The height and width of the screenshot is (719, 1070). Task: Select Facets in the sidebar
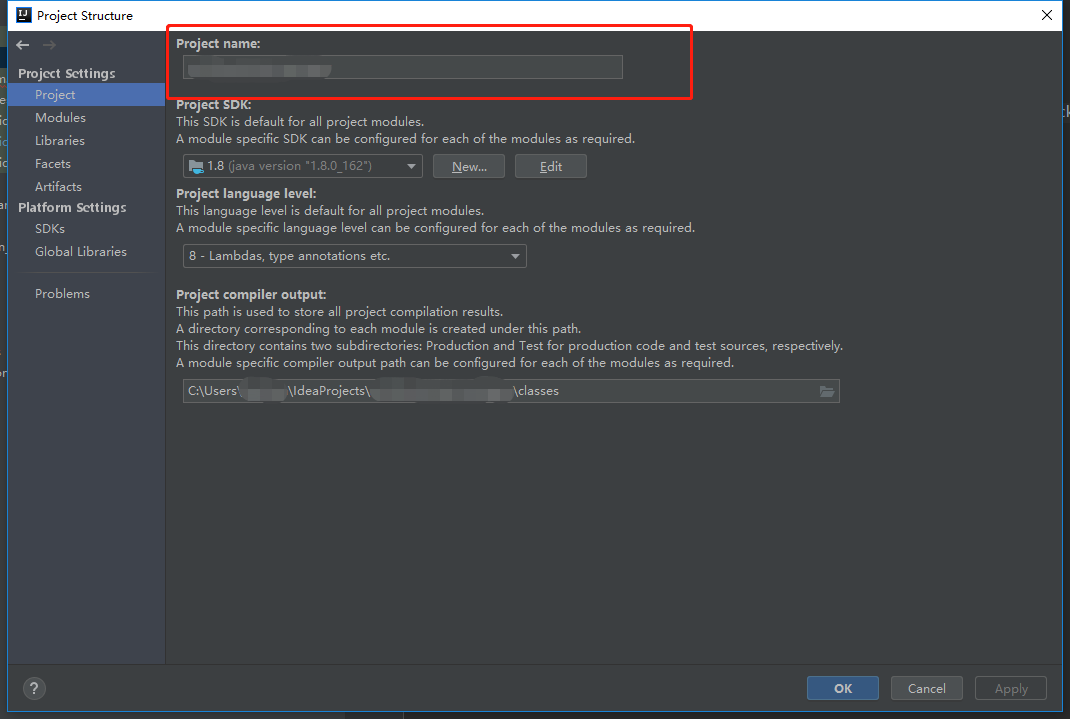coord(52,163)
